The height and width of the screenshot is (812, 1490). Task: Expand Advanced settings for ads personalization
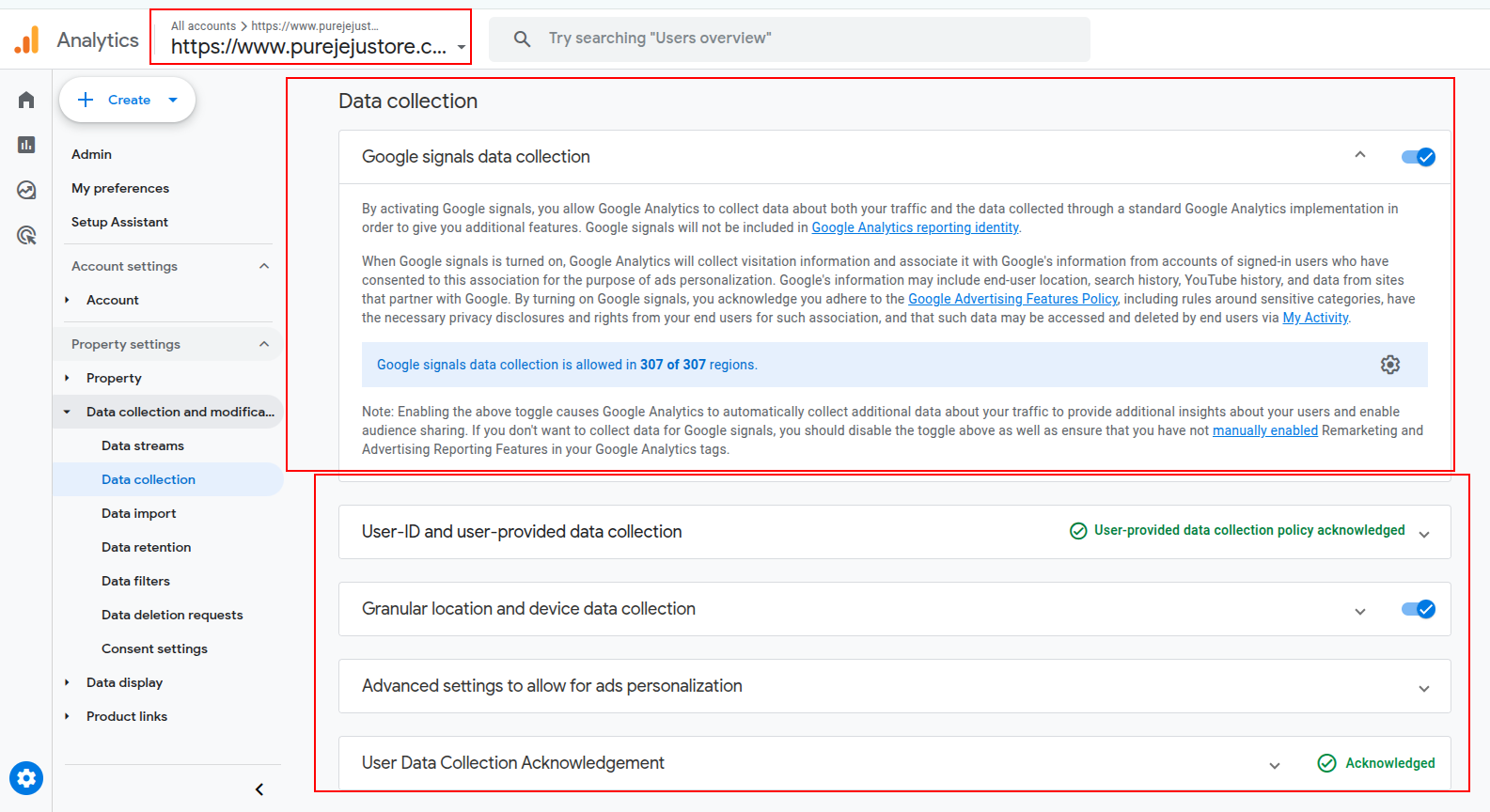(x=1424, y=688)
